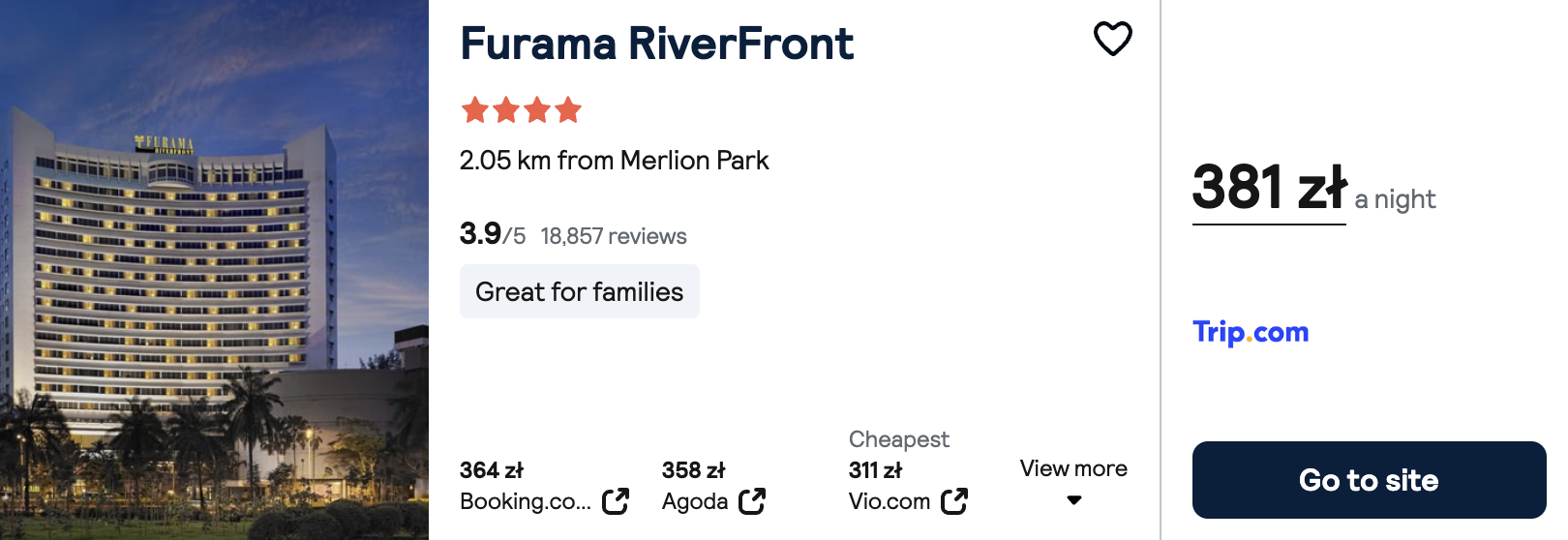Click the 2.05 km from Merlion Park text
Screen dimensions: 1568x540
pos(614,160)
